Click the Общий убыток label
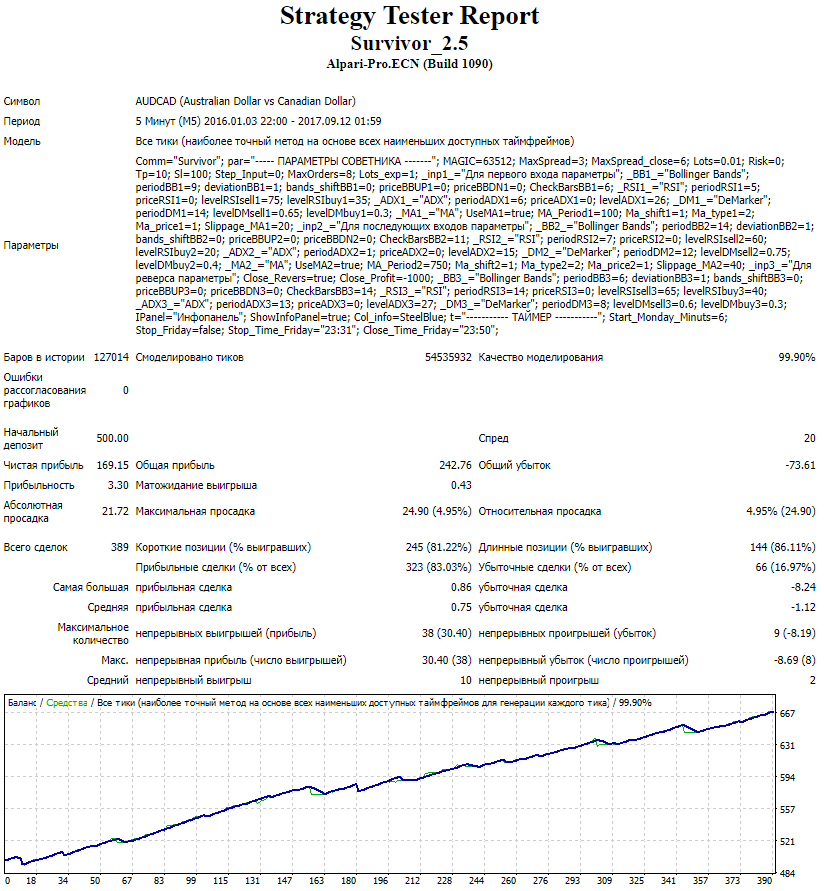824x891 pixels. point(514,465)
